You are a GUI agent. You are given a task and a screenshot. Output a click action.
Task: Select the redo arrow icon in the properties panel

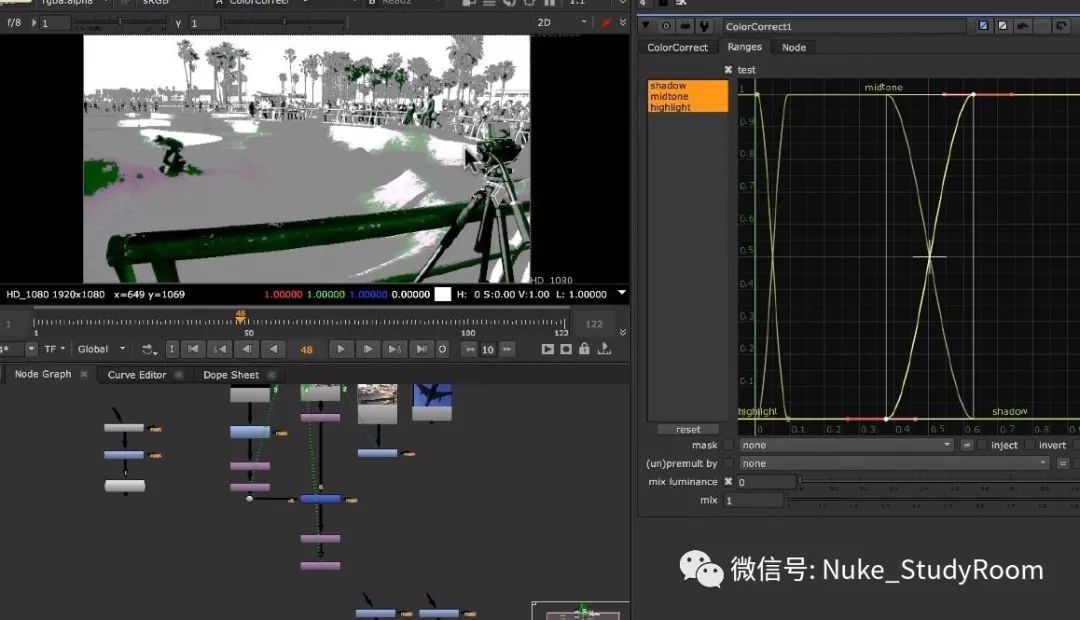point(1062,25)
